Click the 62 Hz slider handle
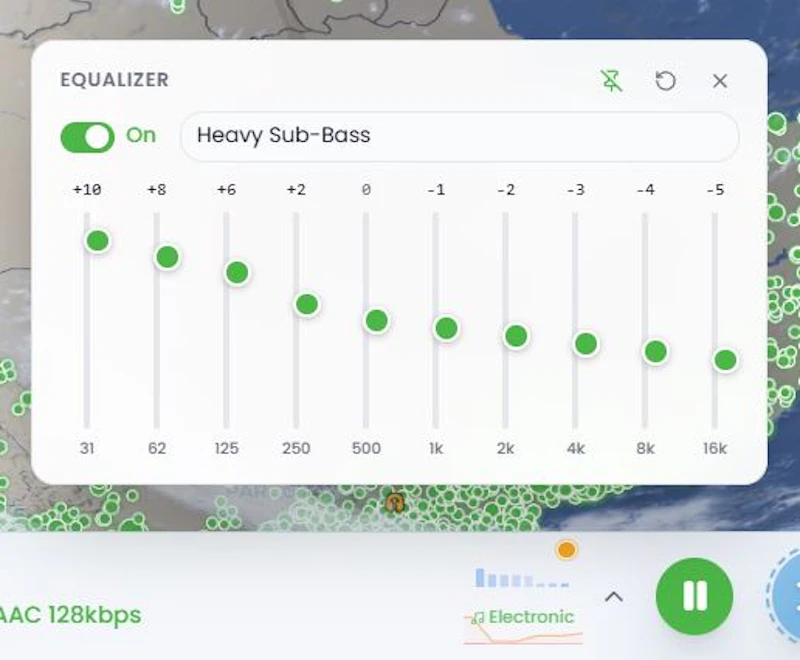Viewport: 800px width, 660px height. click(167, 257)
